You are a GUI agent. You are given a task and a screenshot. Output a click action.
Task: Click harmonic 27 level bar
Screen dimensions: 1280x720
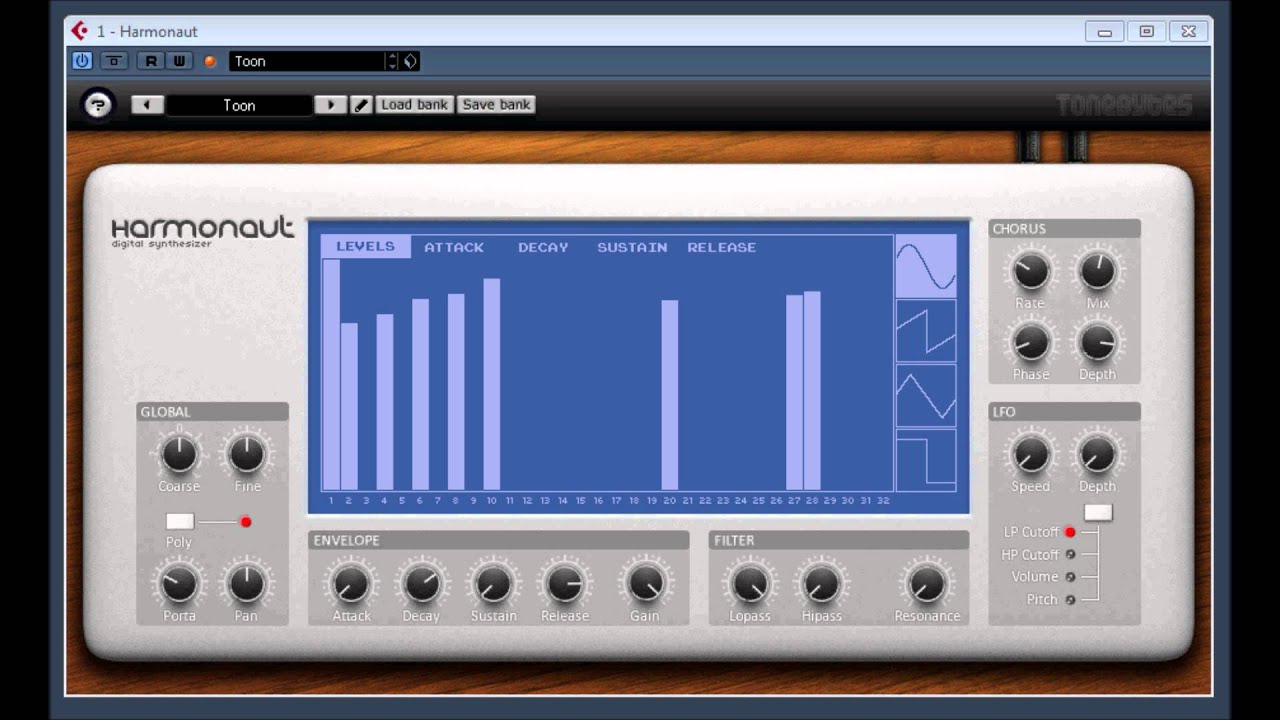tap(794, 392)
